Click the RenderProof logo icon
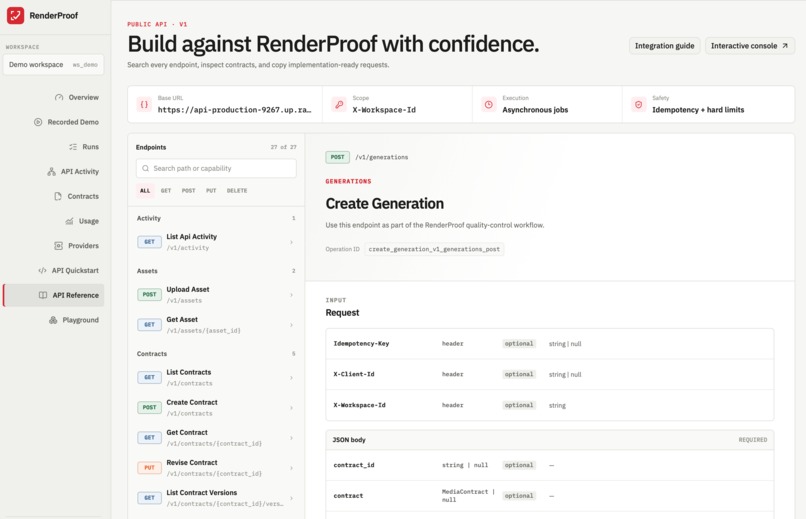 [15, 15]
